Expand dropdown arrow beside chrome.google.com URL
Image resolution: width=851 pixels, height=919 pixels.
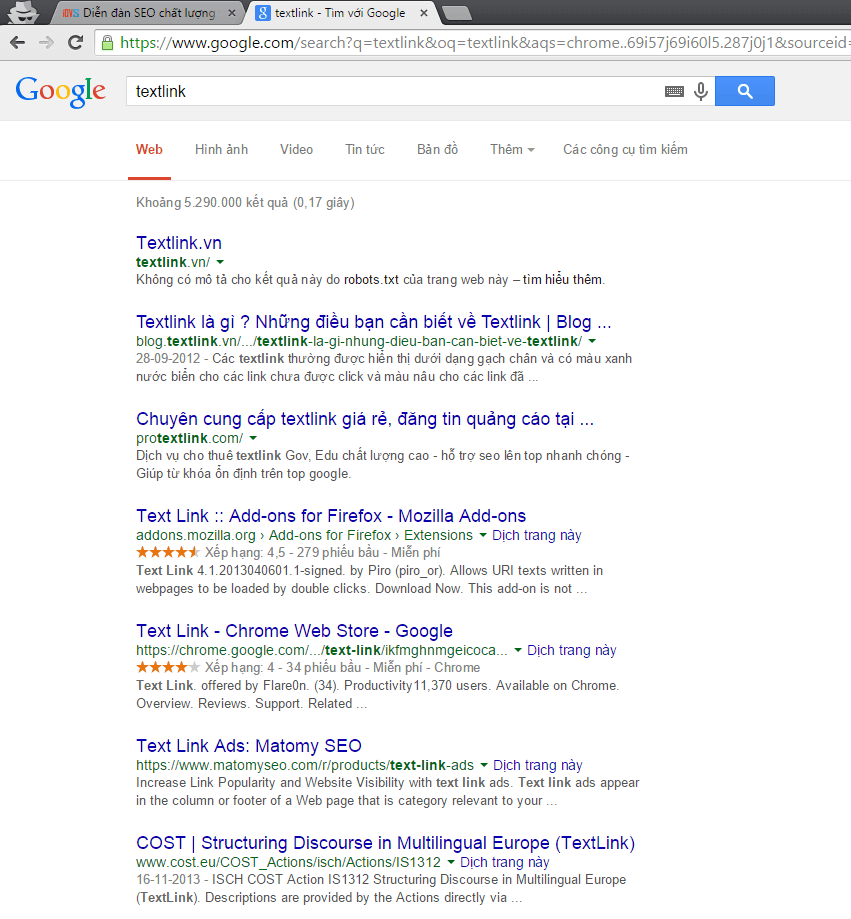[x=518, y=650]
